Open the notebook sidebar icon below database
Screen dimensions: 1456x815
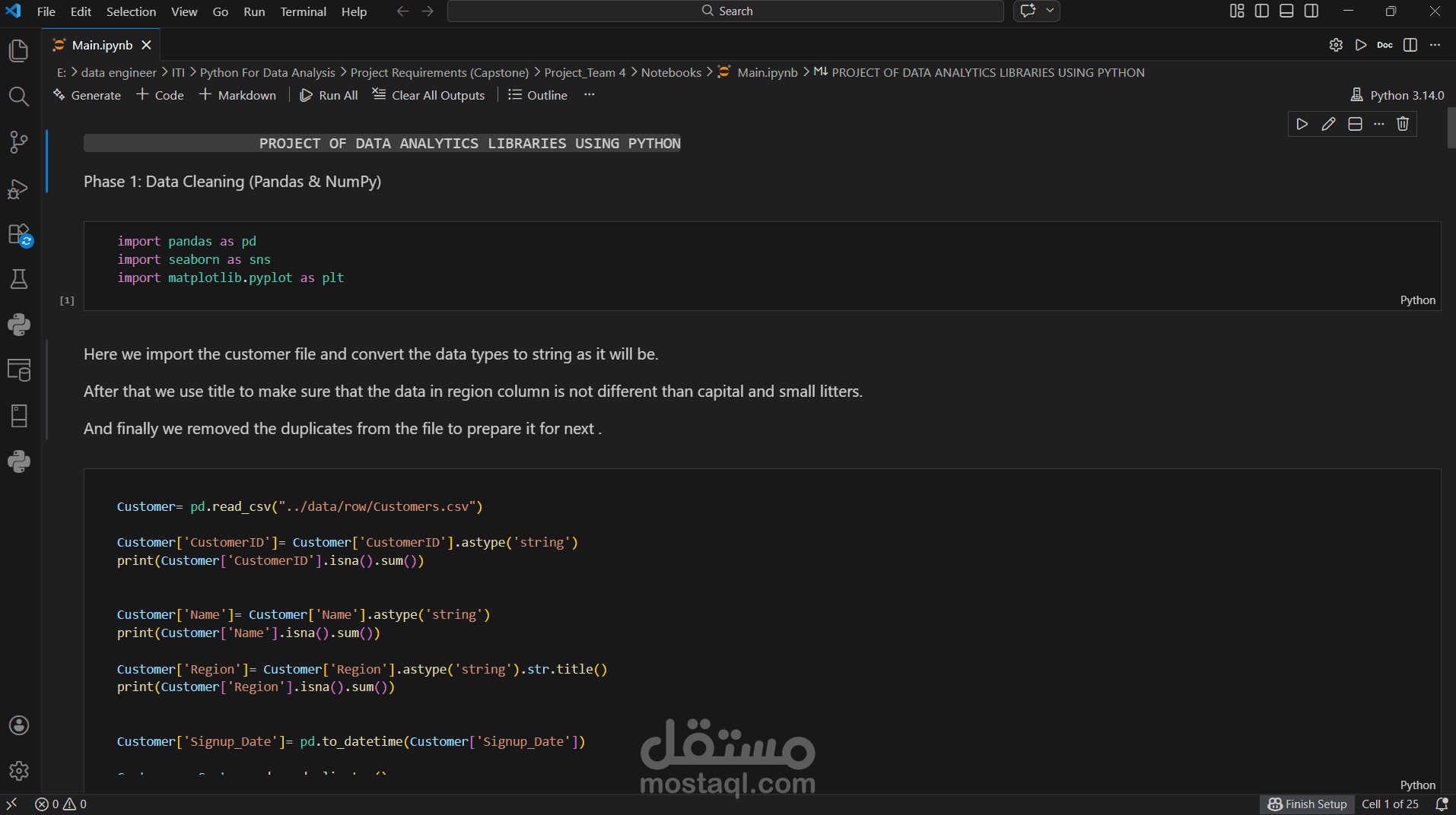tap(19, 416)
